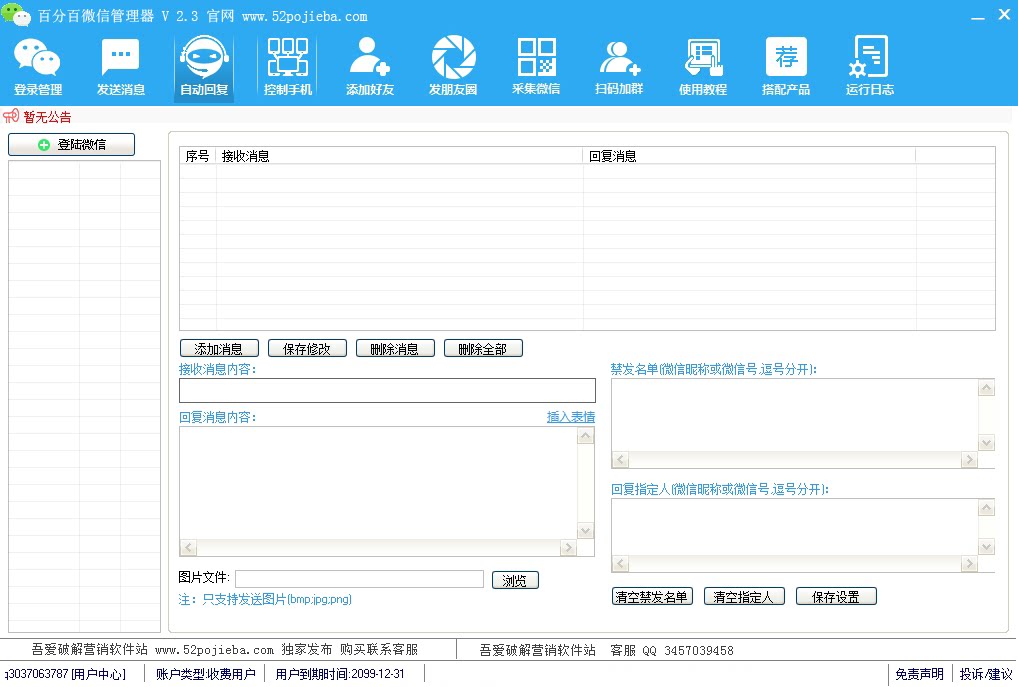
Task: Click 序号 column header
Action: (197, 156)
